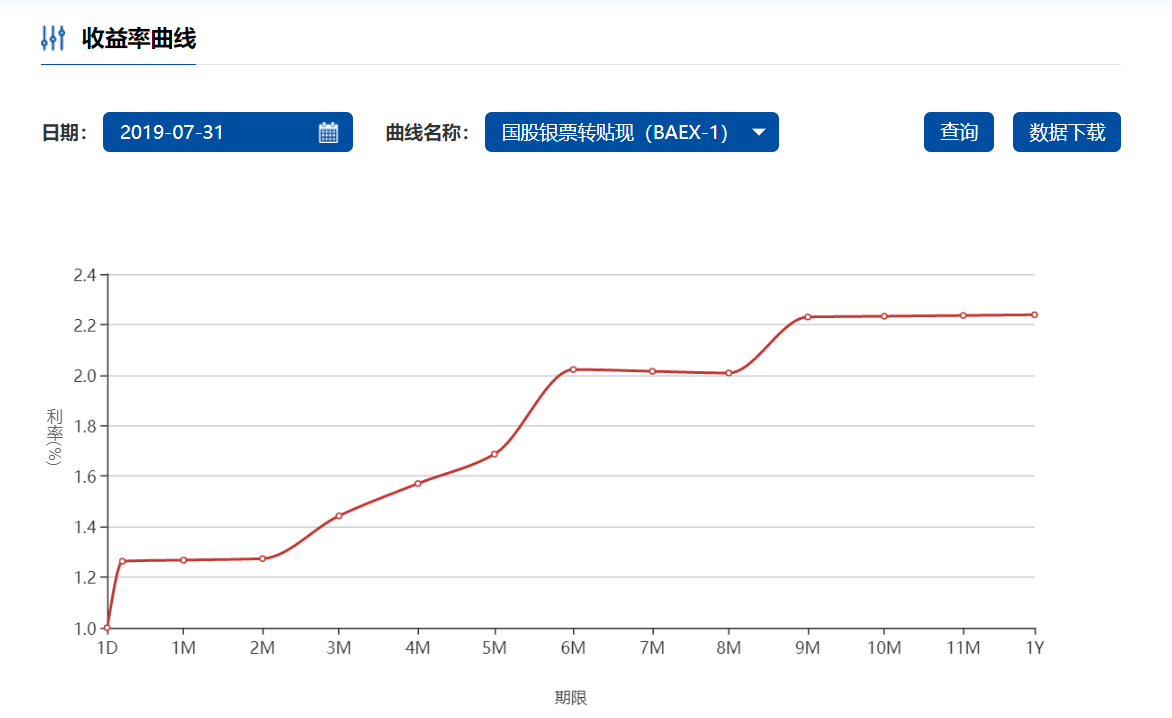Click the 11M data point on curve
The width and height of the screenshot is (1172, 718).
coord(963,315)
